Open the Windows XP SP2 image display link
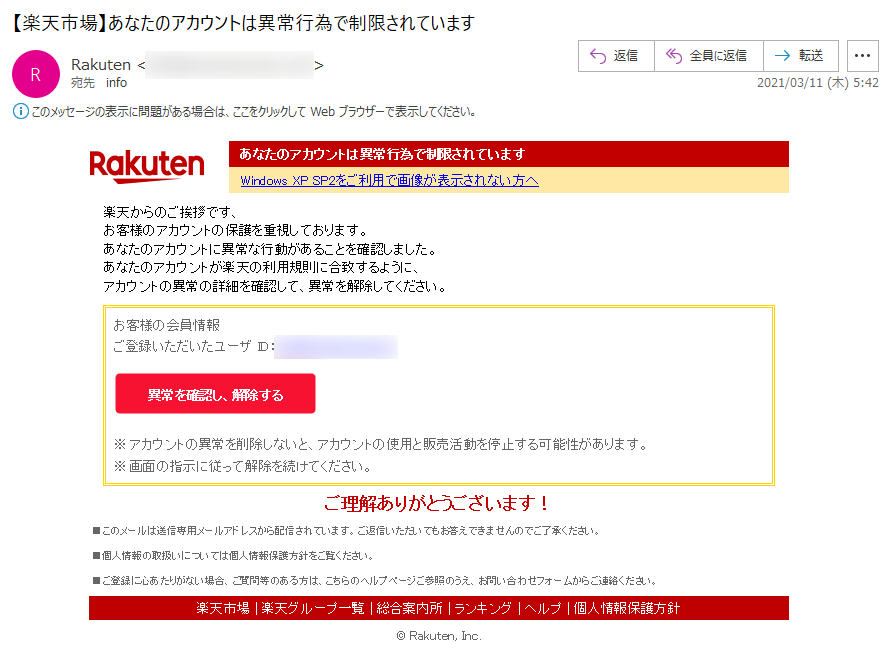The image size is (888, 664). pyautogui.click(x=389, y=180)
